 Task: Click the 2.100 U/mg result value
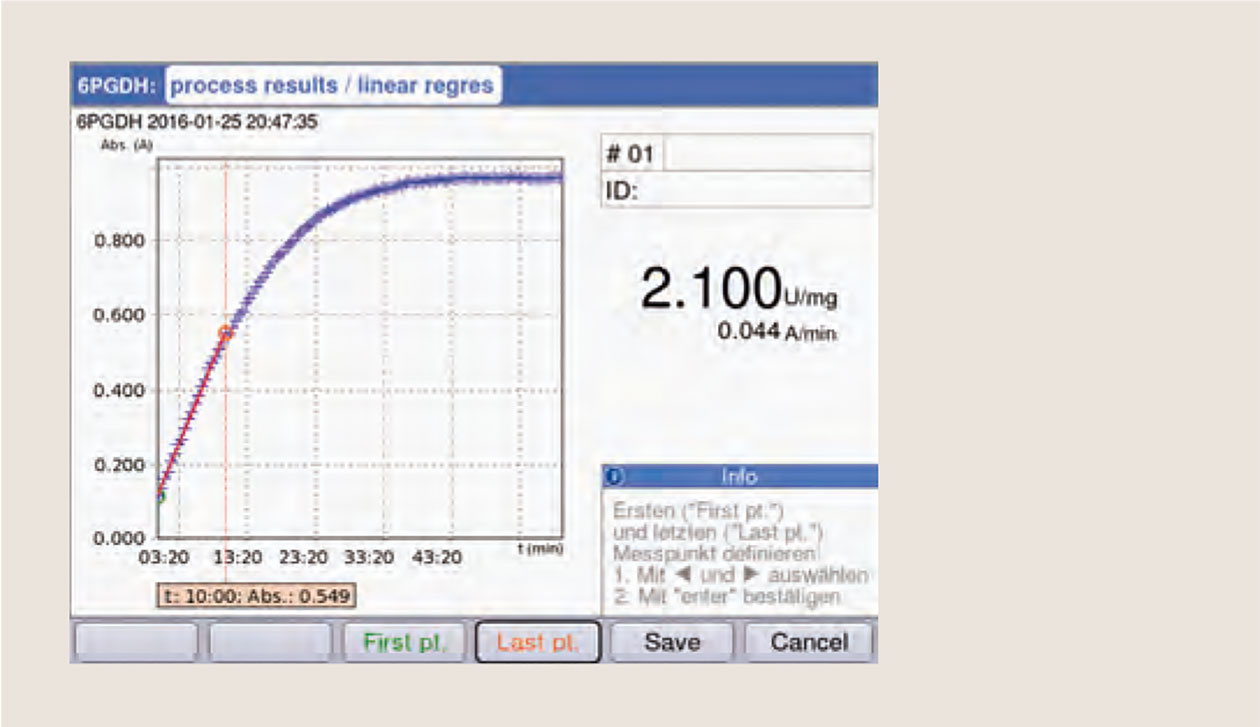pos(710,289)
